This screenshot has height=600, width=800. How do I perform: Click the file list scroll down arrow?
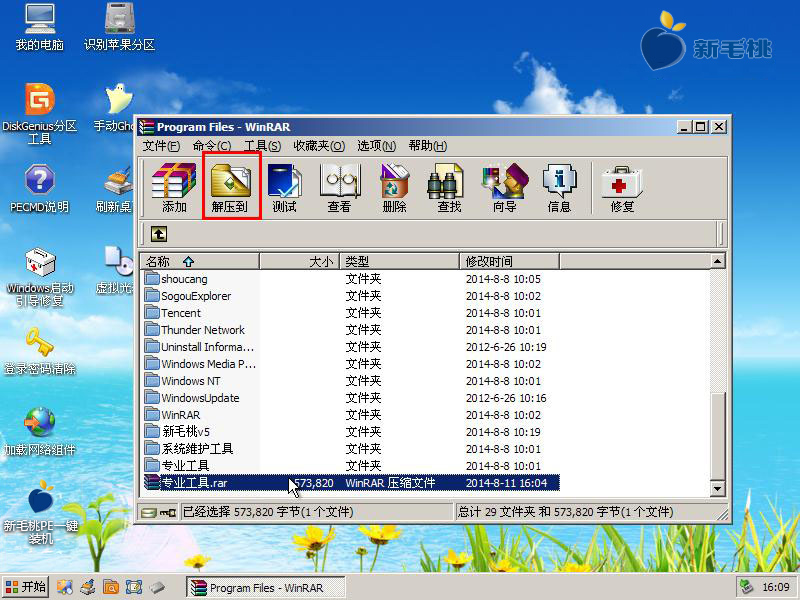[x=717, y=489]
